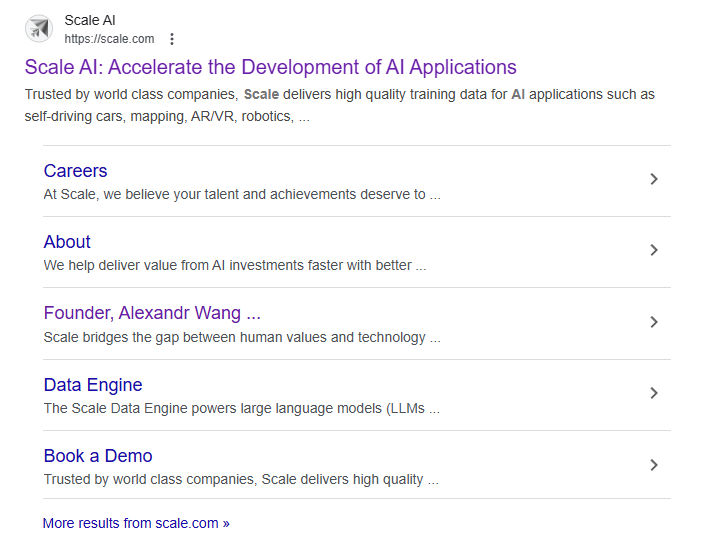Click the Scale AI favicon logo
This screenshot has height=538, width=710.
click(39, 29)
